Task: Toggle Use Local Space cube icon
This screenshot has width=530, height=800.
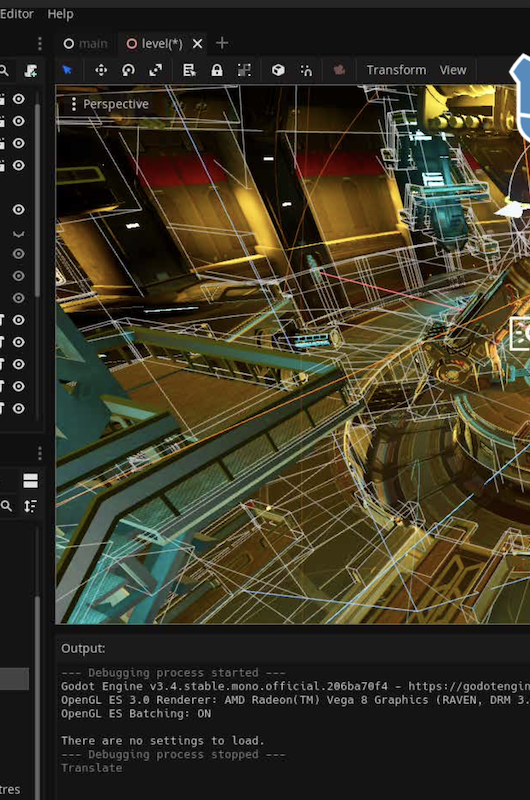Action: click(278, 70)
